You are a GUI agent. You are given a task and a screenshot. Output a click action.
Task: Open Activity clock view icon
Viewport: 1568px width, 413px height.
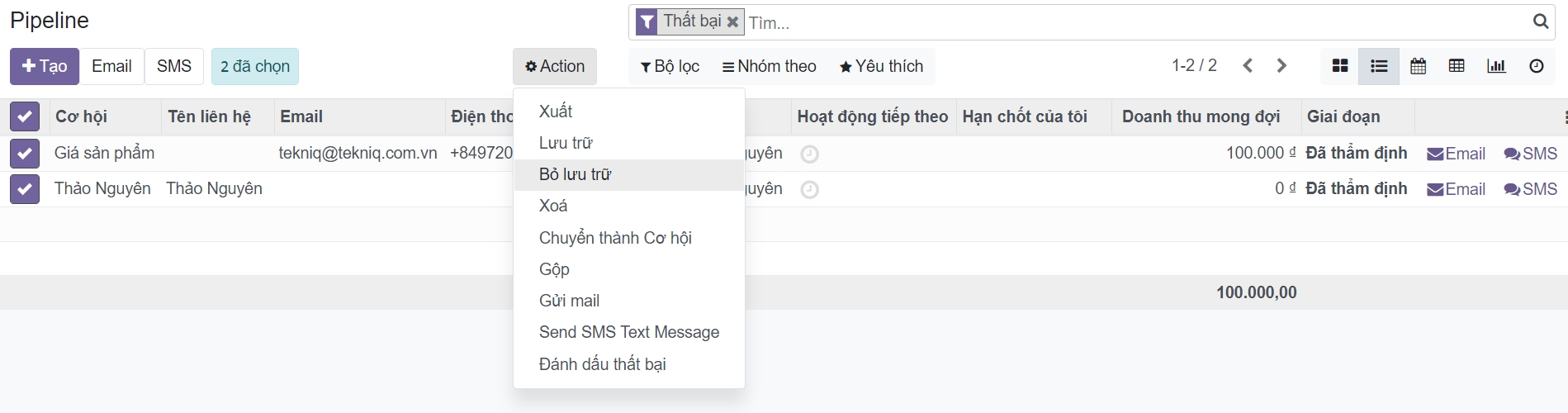coord(1536,66)
